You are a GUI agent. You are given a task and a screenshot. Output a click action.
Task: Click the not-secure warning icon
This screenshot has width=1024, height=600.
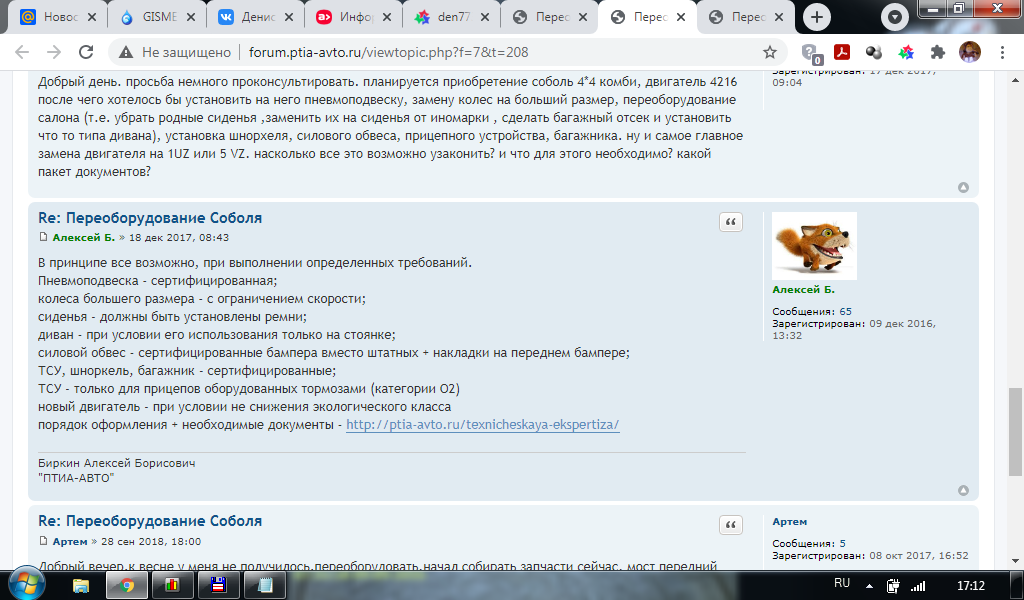tap(126, 52)
